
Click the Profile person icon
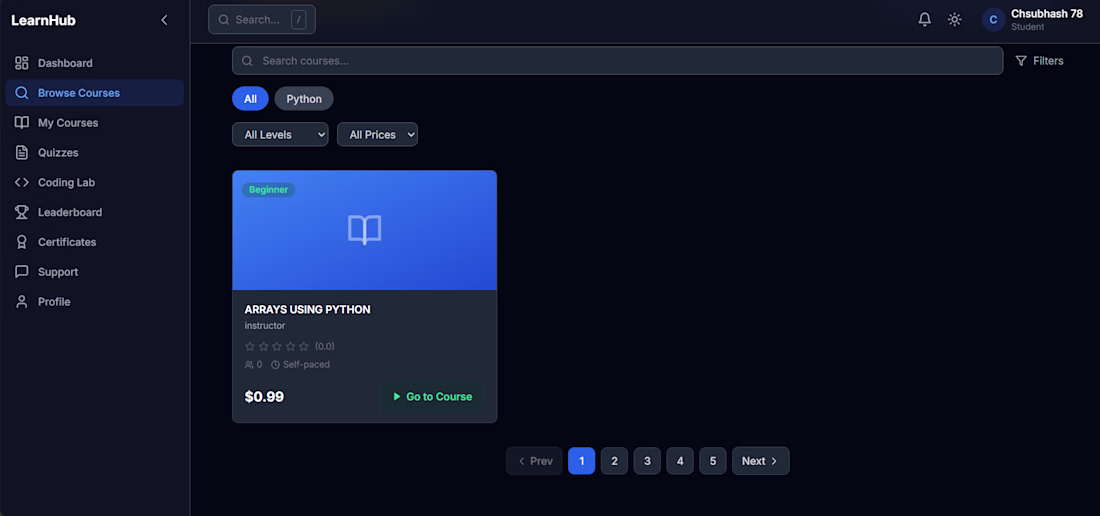coord(22,301)
